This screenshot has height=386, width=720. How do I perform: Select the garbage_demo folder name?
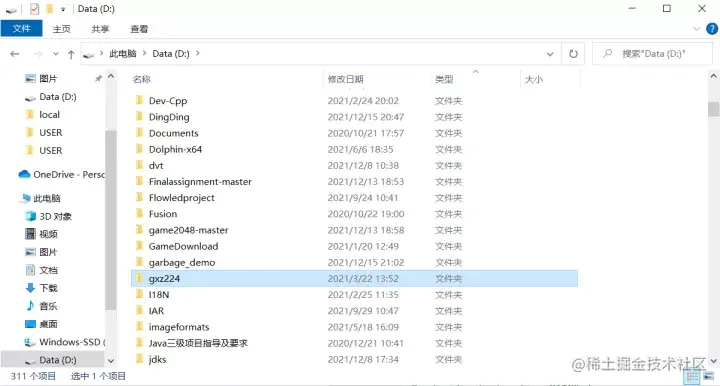click(182, 263)
